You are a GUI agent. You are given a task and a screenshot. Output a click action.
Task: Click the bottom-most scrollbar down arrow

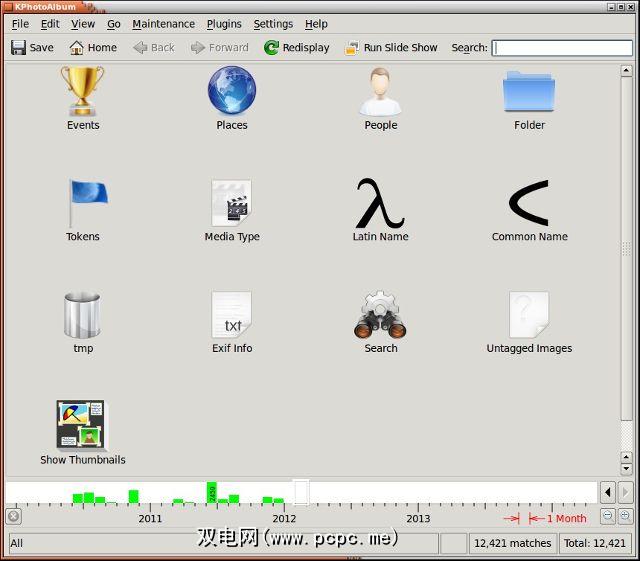626,469
